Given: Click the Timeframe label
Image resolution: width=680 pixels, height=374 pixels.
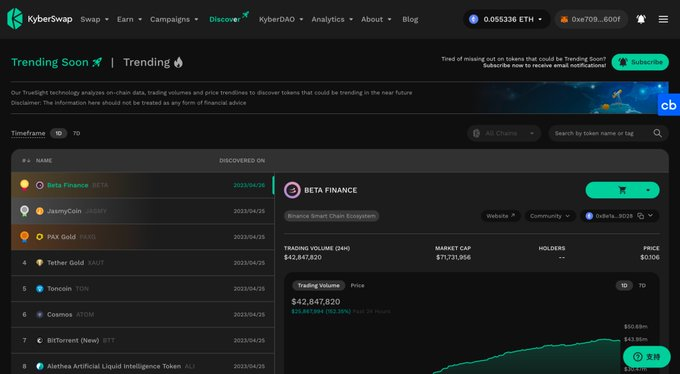Looking at the screenshot, I should pos(28,133).
